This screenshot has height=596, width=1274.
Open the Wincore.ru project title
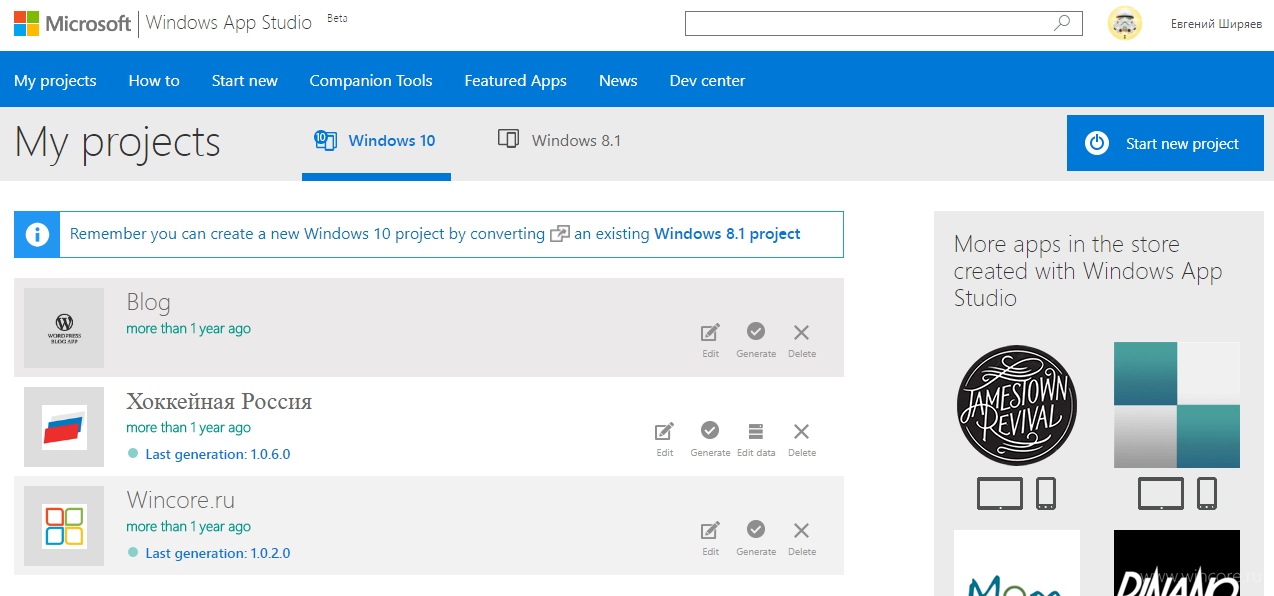pos(181,500)
